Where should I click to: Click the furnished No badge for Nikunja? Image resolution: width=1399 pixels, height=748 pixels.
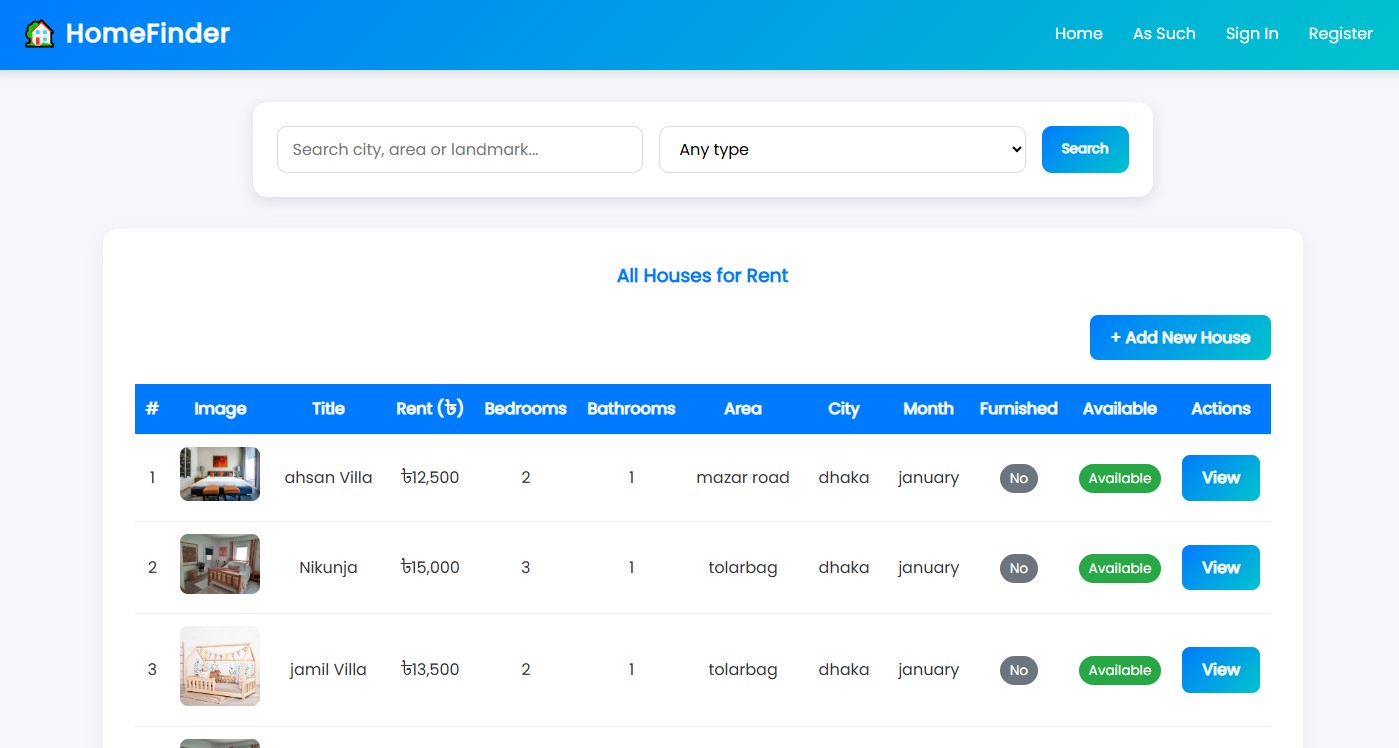click(1019, 568)
